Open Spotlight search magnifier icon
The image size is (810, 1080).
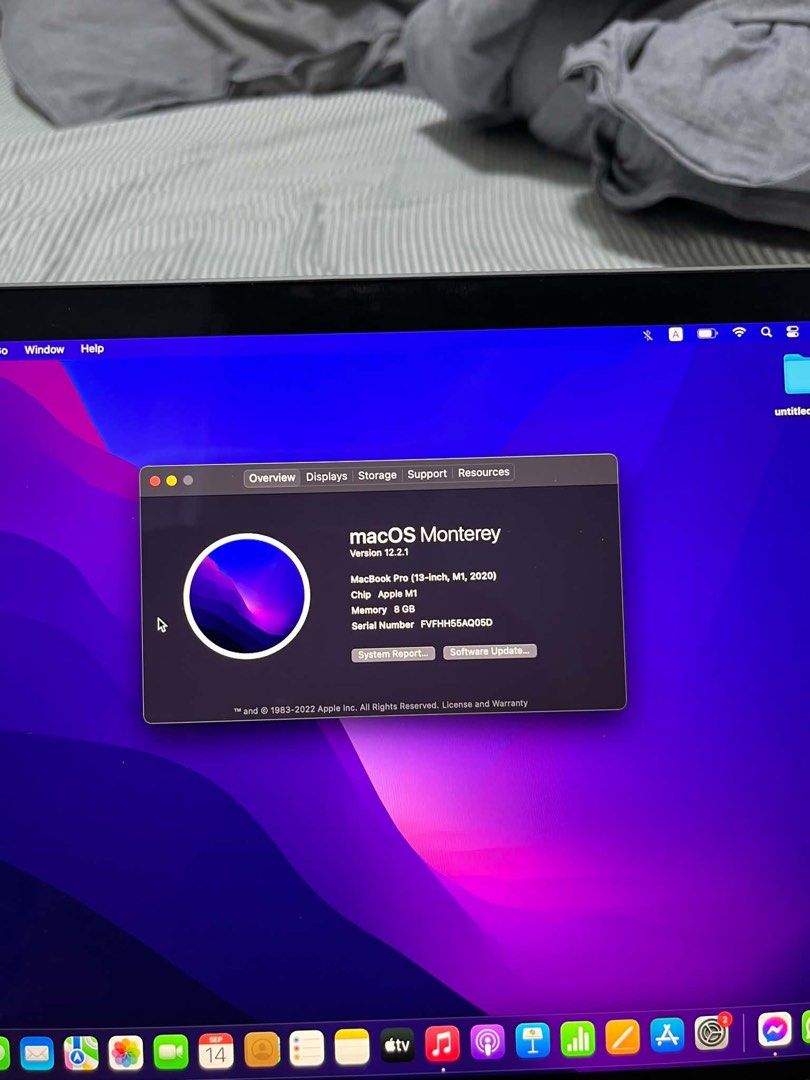(x=767, y=332)
